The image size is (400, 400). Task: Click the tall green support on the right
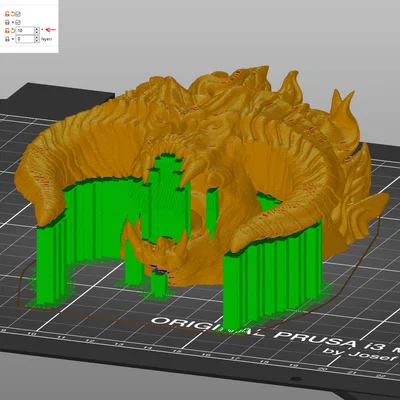click(x=272, y=280)
